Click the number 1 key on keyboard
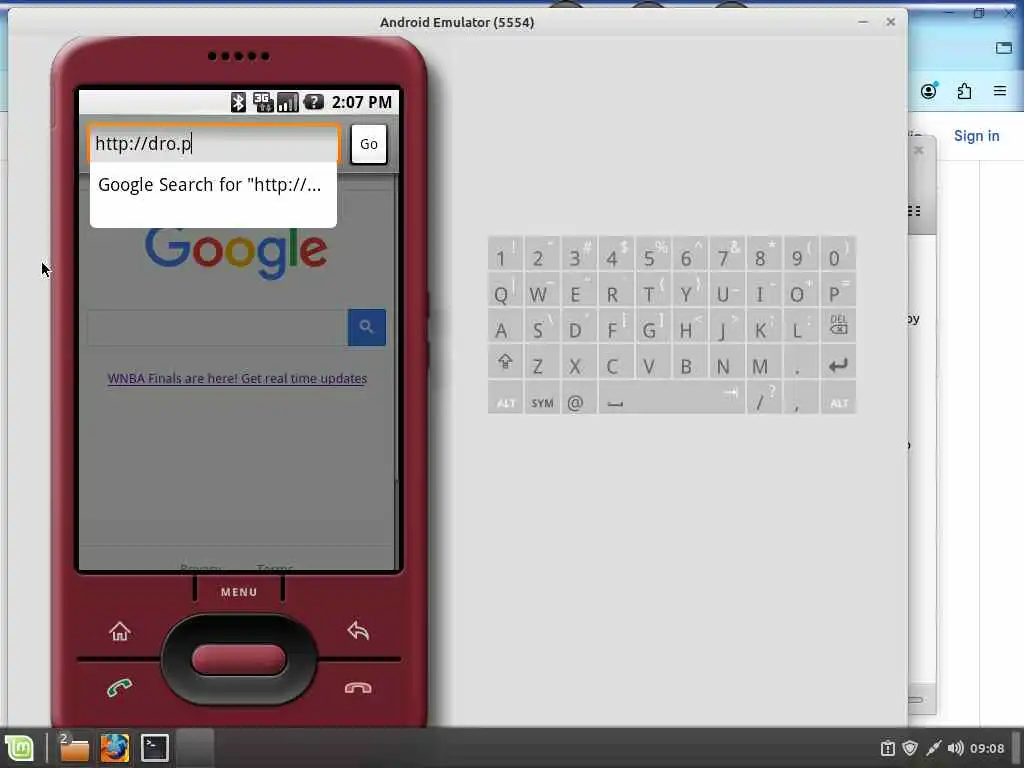This screenshot has height=768, width=1024. coord(505,254)
